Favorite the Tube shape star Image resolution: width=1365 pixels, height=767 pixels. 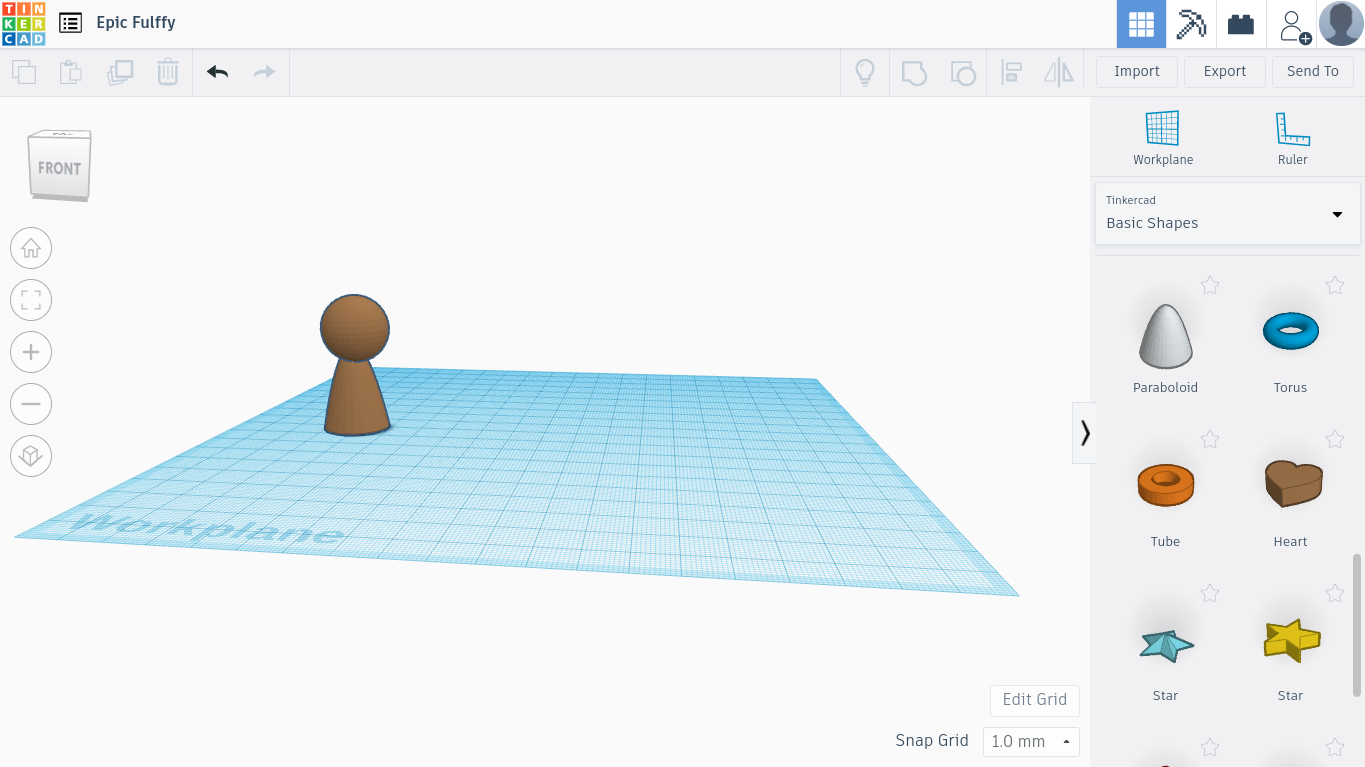click(1210, 439)
